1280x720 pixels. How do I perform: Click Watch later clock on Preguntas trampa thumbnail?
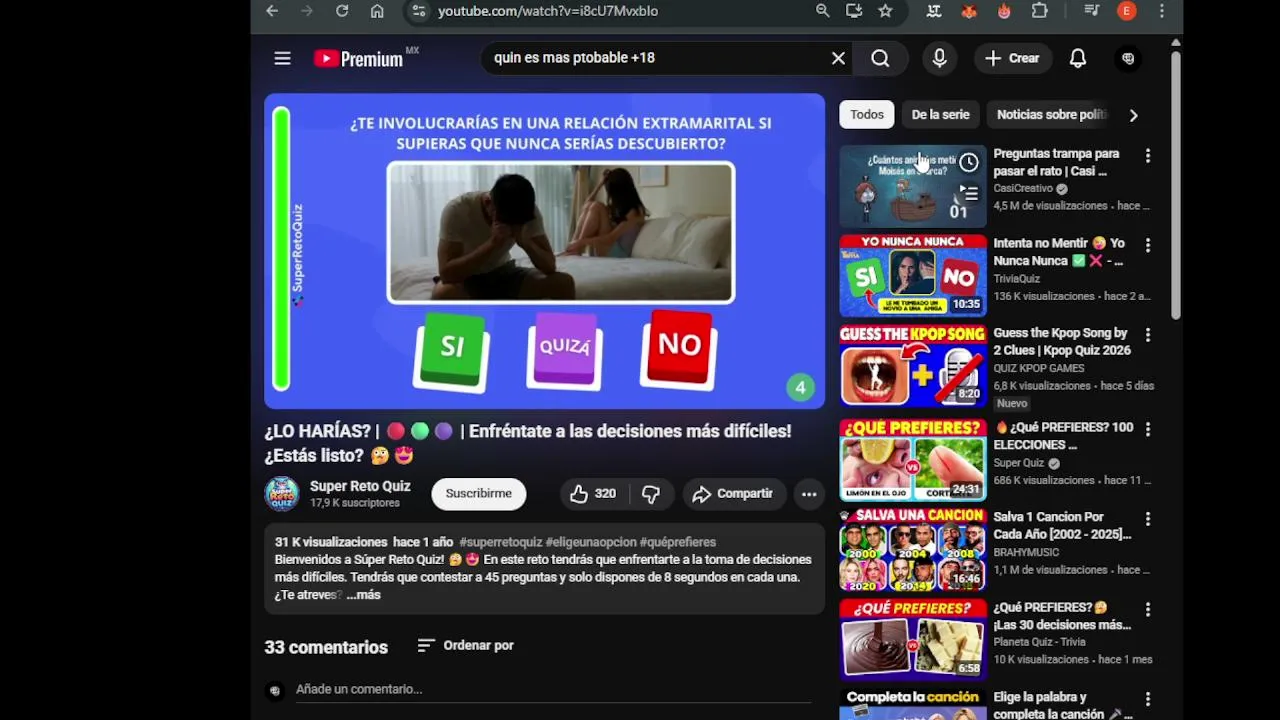(969, 162)
